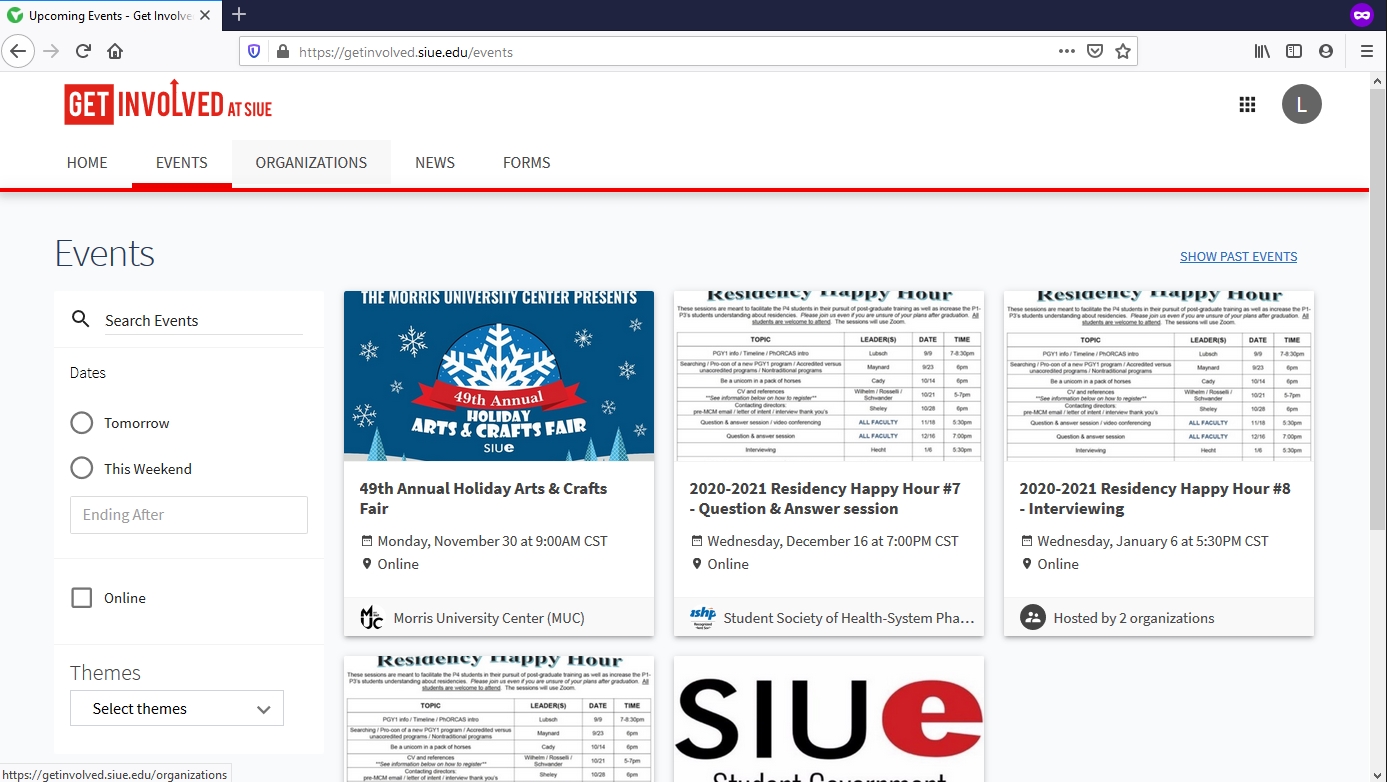The image size is (1387, 782).
Task: Reload the current page
Action: [84, 51]
